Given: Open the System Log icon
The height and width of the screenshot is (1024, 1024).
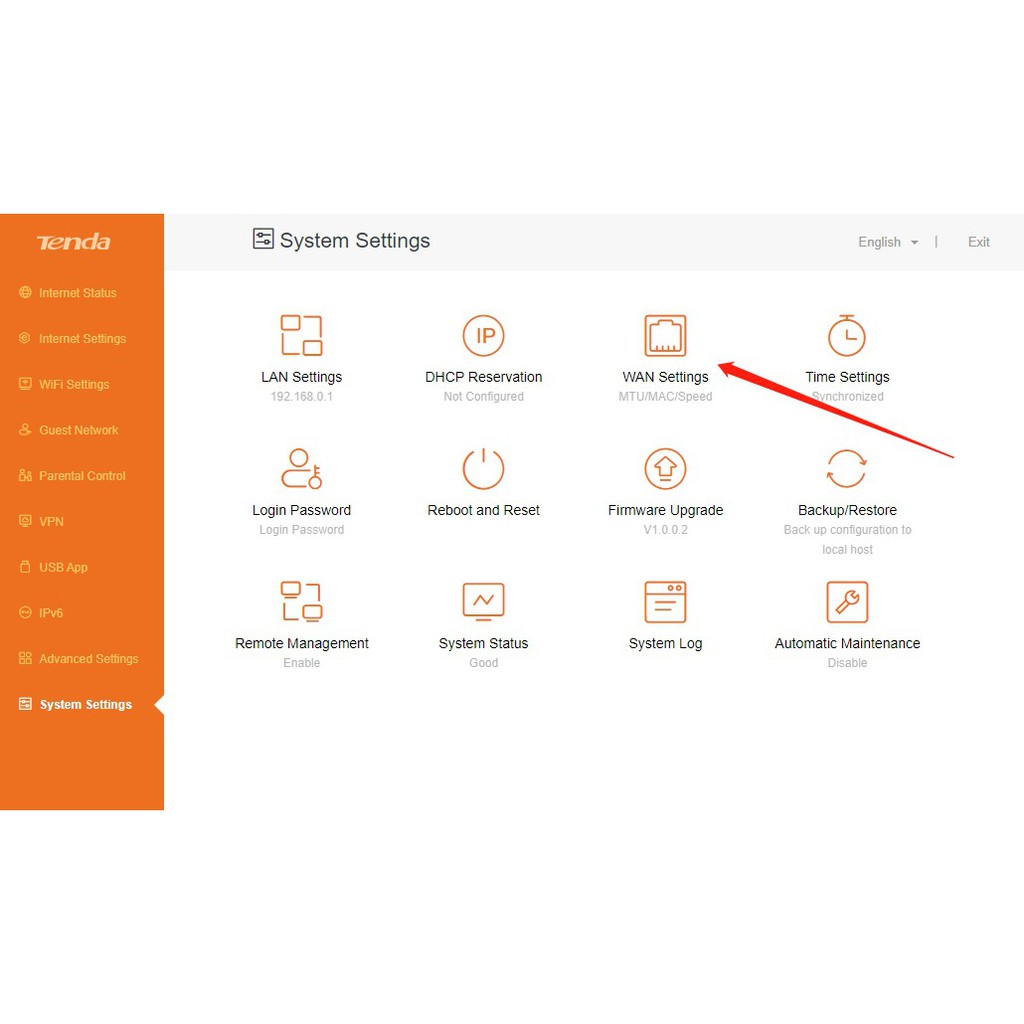Looking at the screenshot, I should tap(665, 601).
